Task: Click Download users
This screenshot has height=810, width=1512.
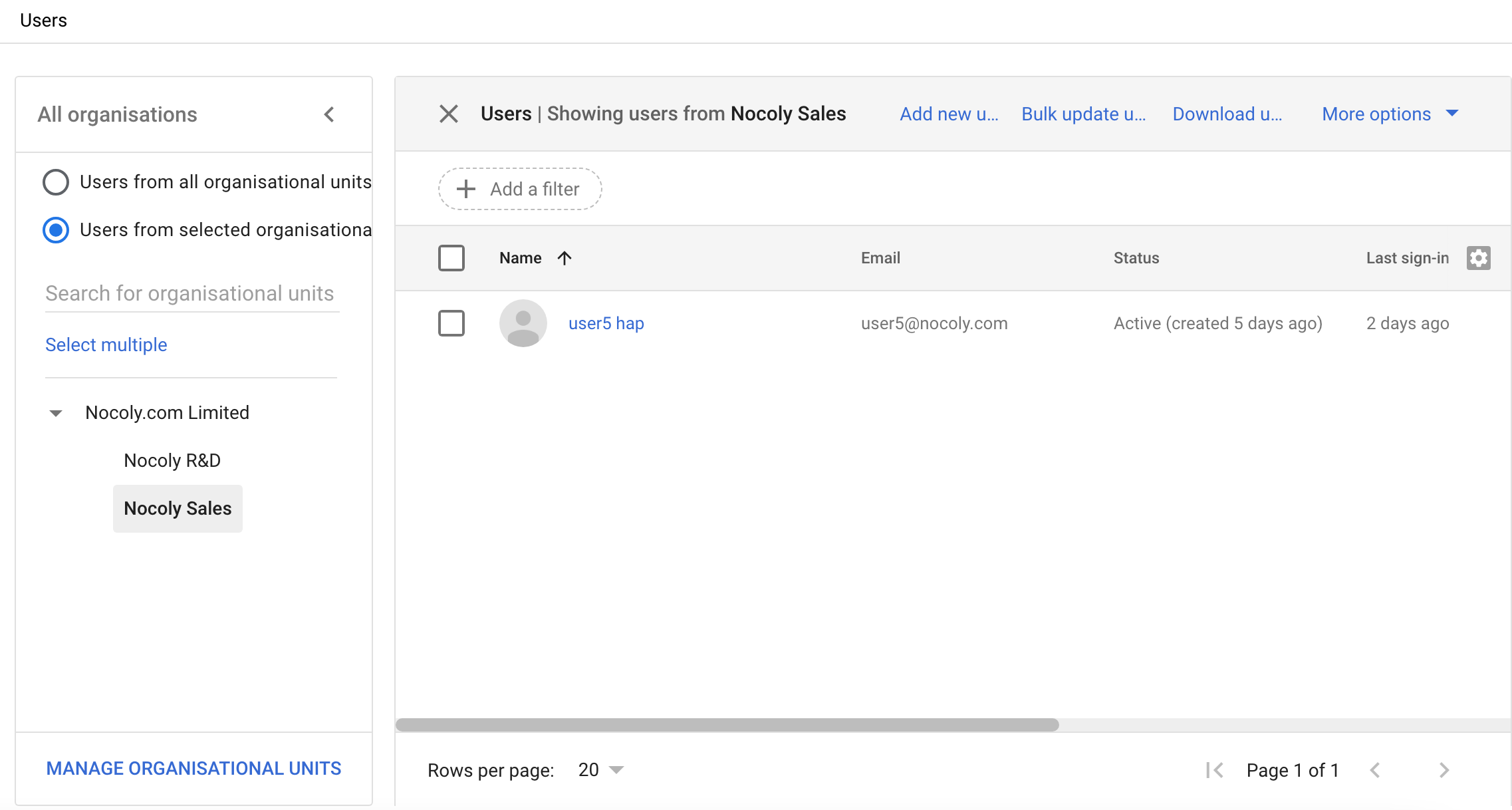Action: (1227, 114)
